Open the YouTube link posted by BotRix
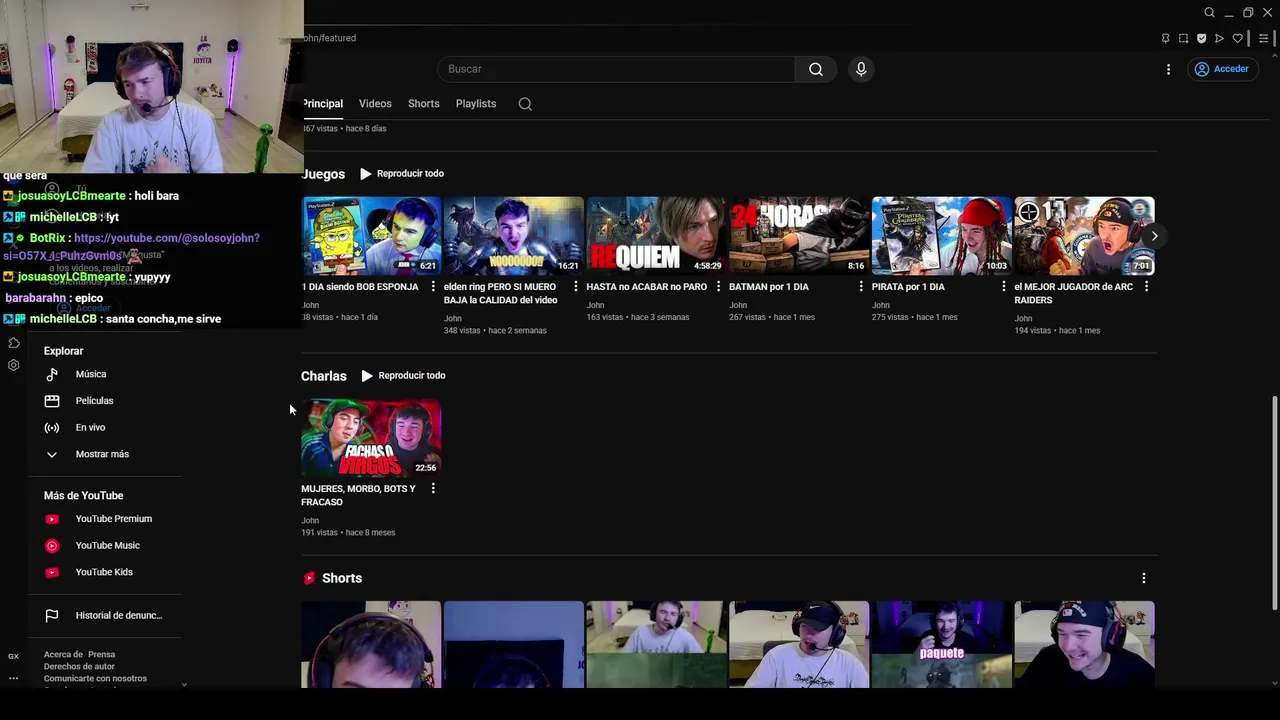1280x720 pixels. 133,247
